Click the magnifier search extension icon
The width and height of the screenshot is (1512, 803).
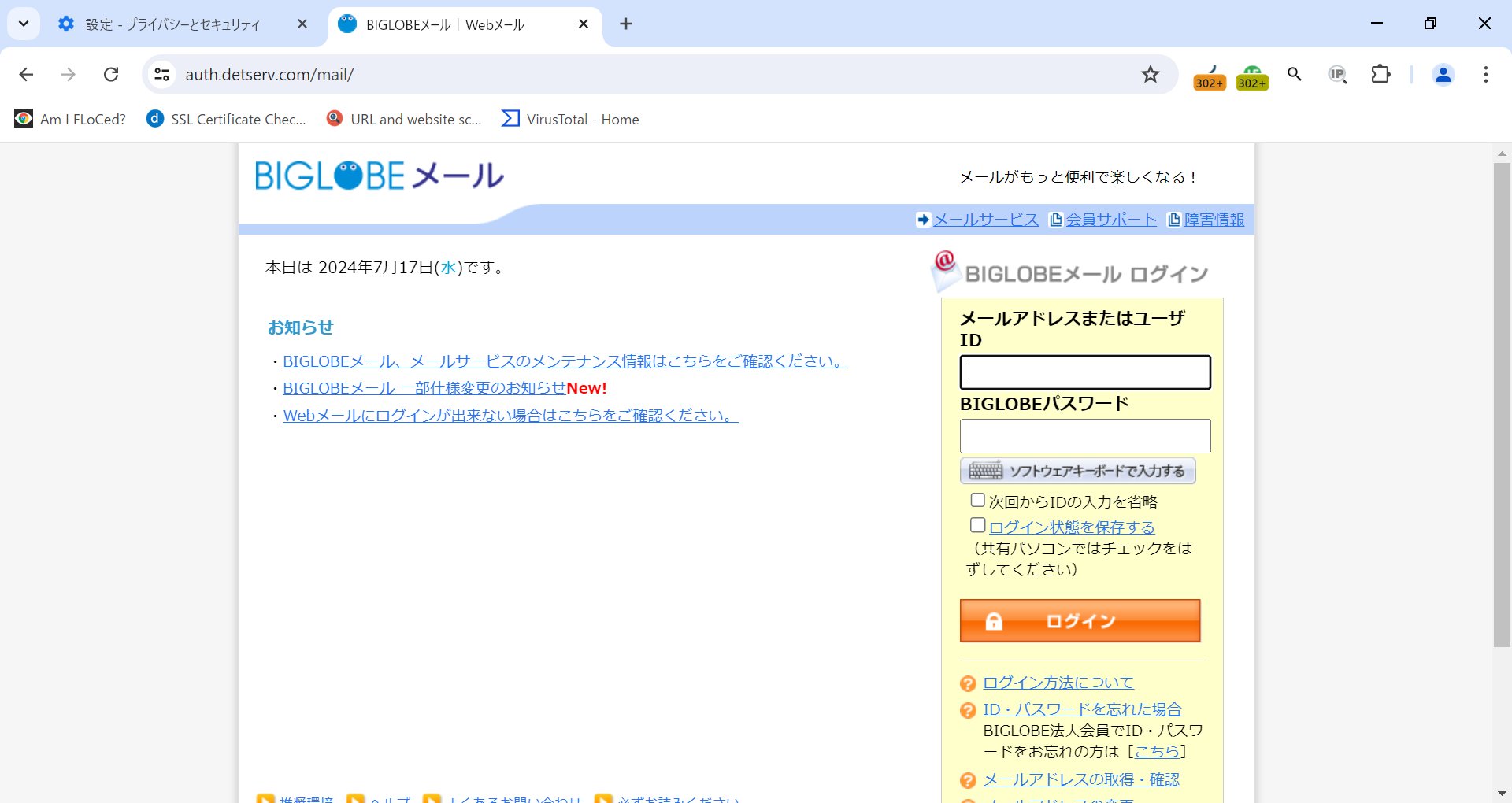point(1295,74)
